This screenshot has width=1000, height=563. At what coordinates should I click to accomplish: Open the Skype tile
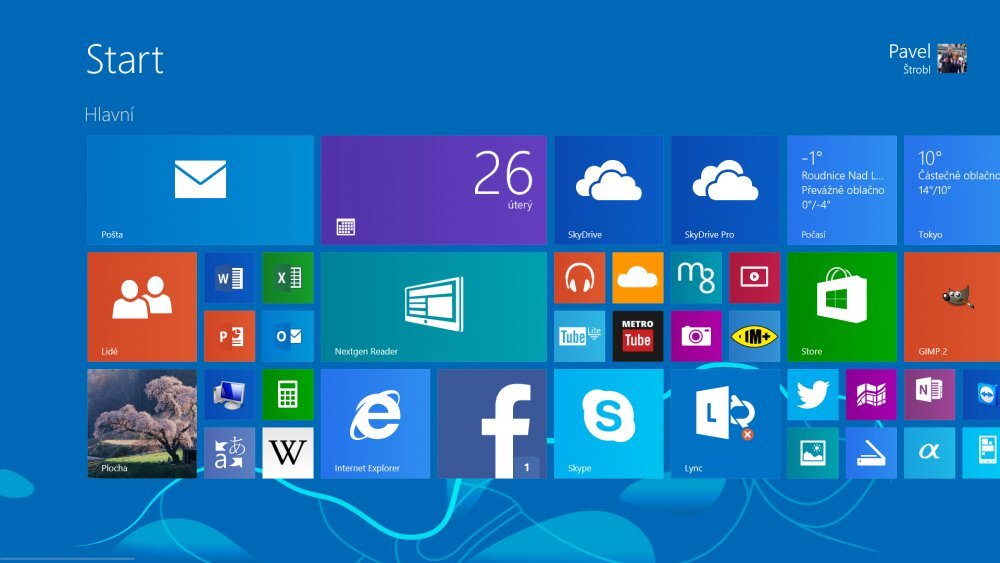tap(608, 423)
